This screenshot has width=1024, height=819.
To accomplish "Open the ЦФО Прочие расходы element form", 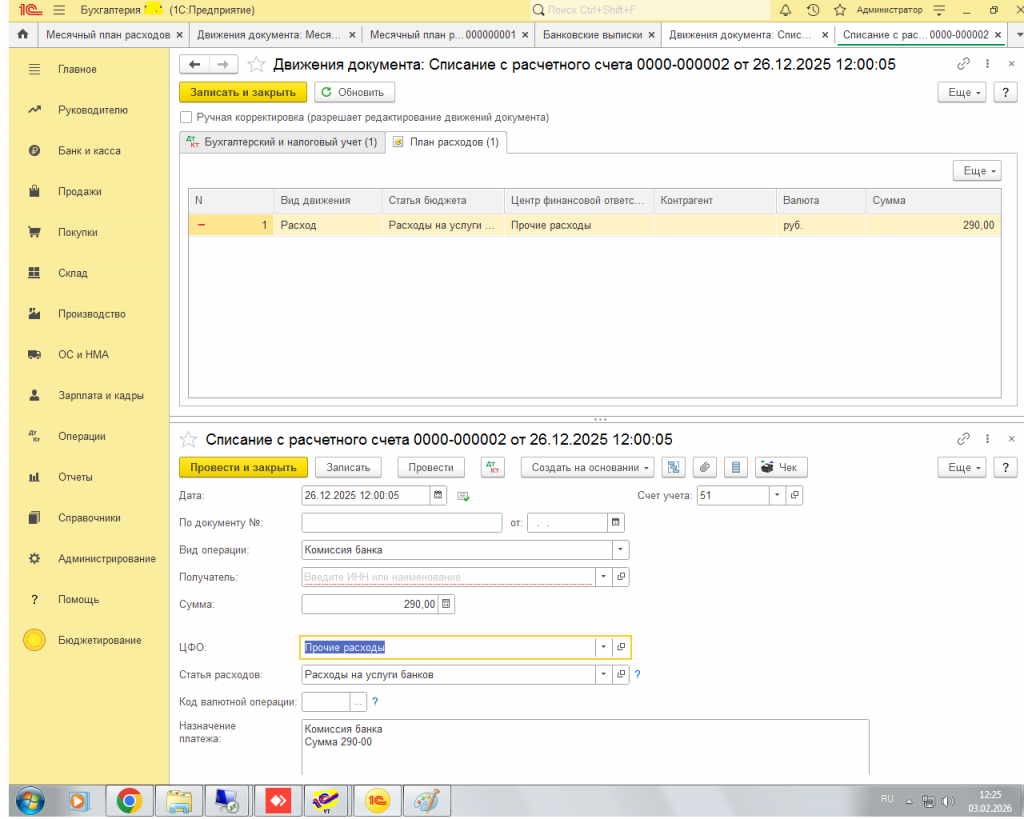I will point(621,647).
